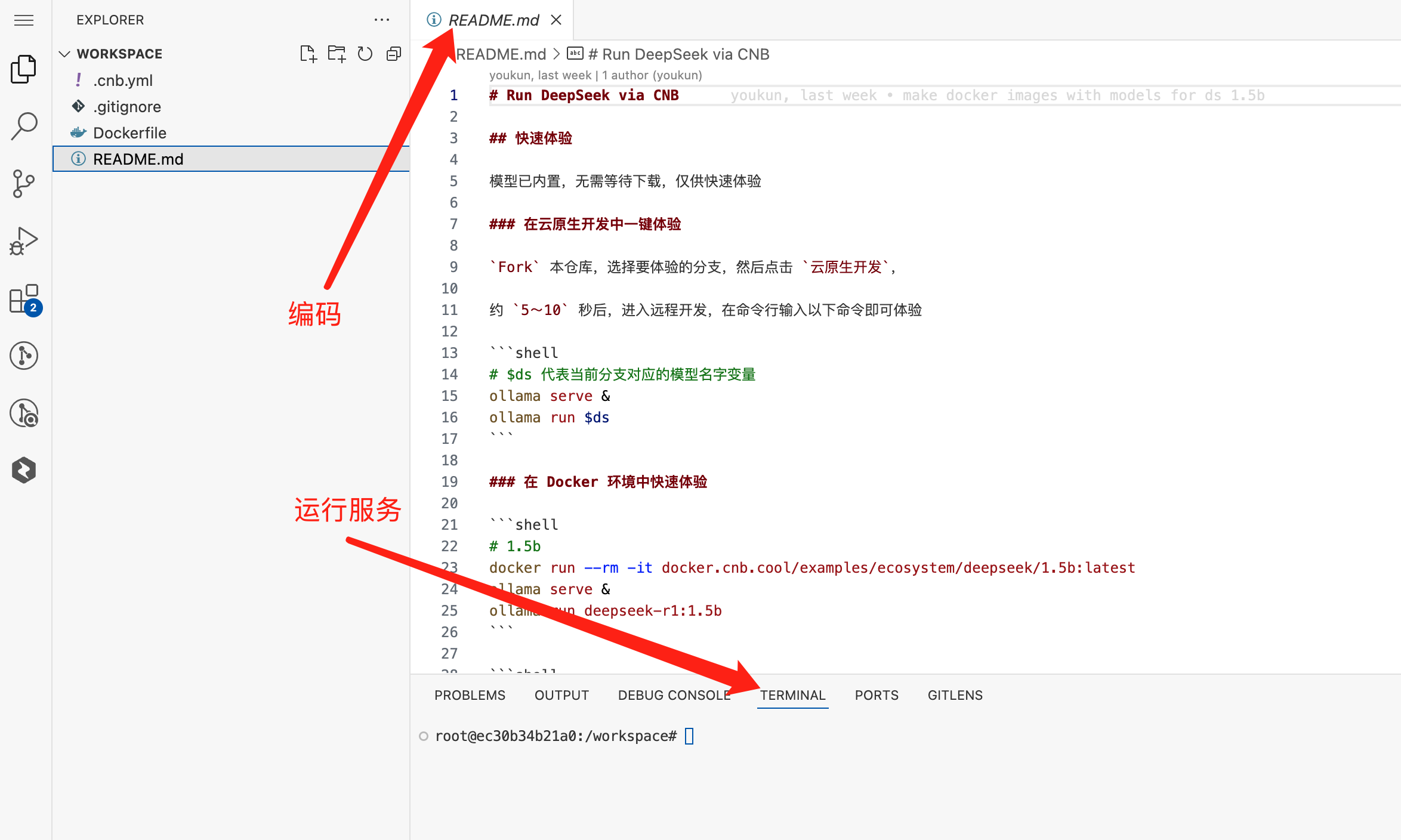Click the New Folder icon in the workspace header
Screen dimensions: 1401x840
[x=337, y=54]
